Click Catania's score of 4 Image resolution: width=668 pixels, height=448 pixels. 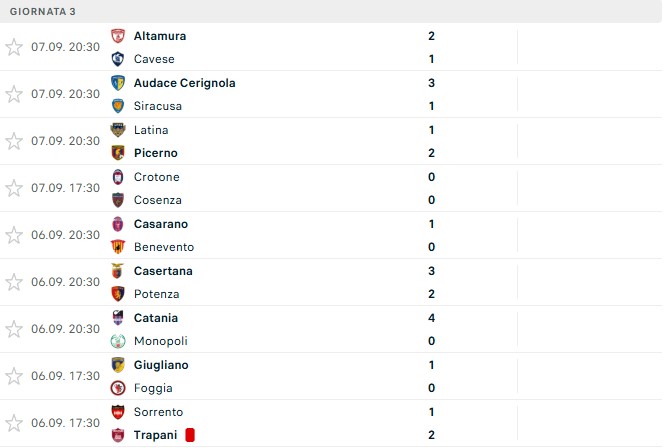tap(431, 318)
